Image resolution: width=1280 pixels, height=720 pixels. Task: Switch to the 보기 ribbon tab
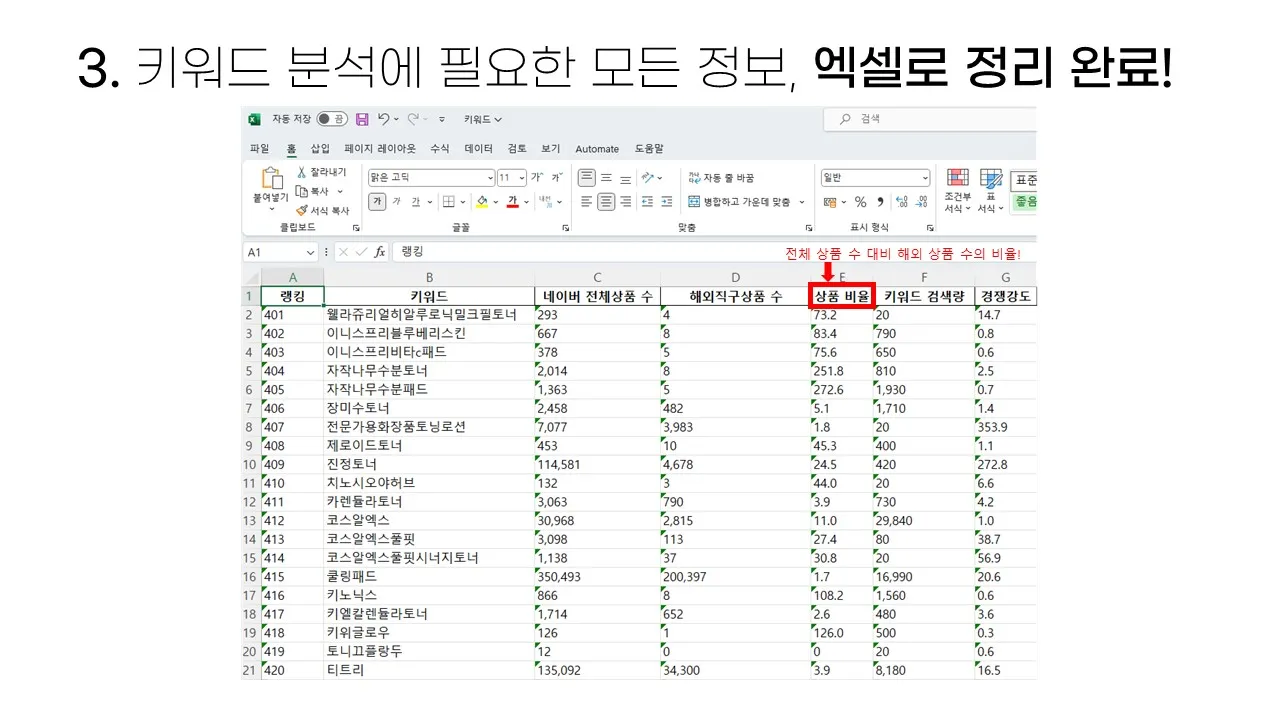551,149
